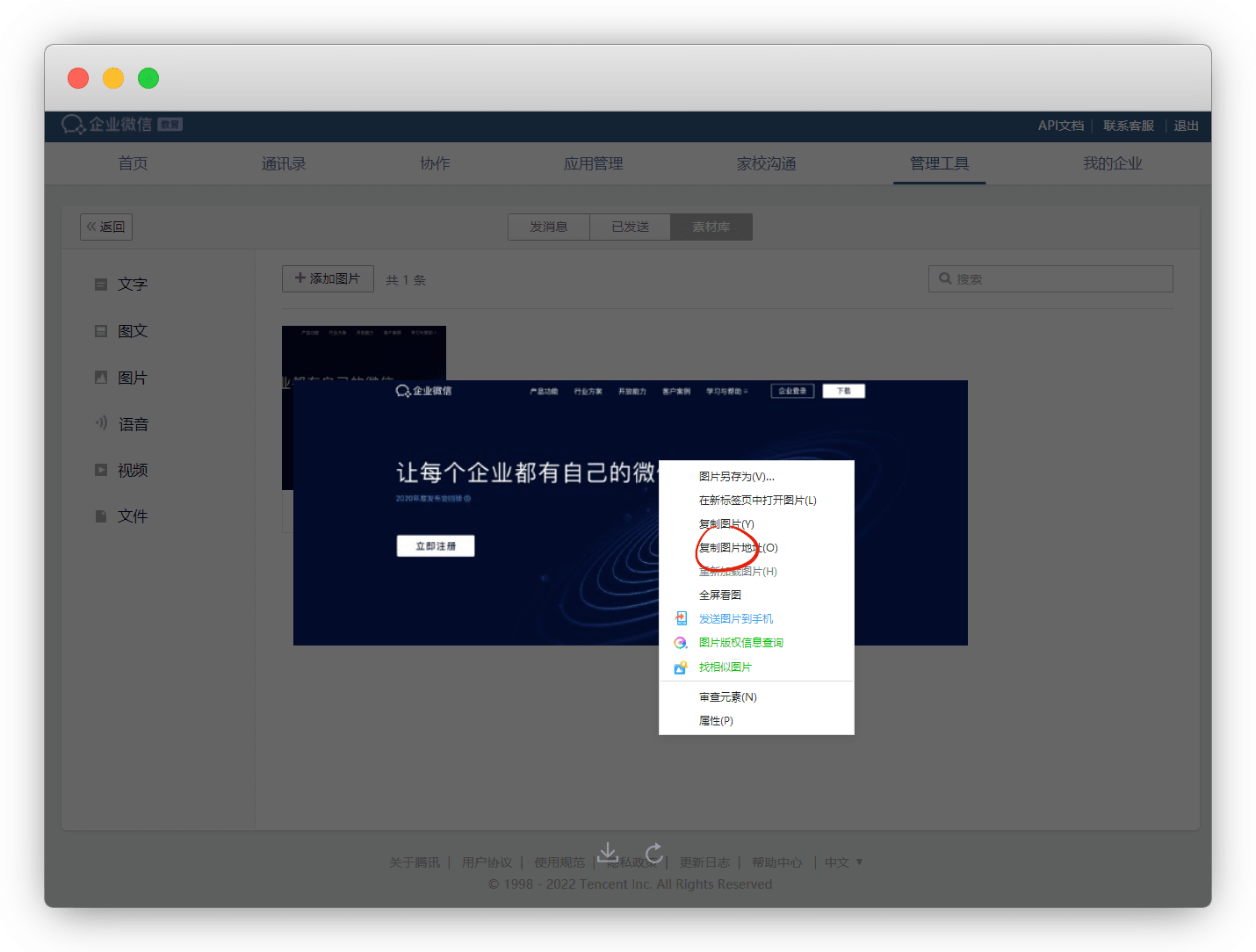
Task: Switch to the 发消息 tab
Action: pos(548,227)
